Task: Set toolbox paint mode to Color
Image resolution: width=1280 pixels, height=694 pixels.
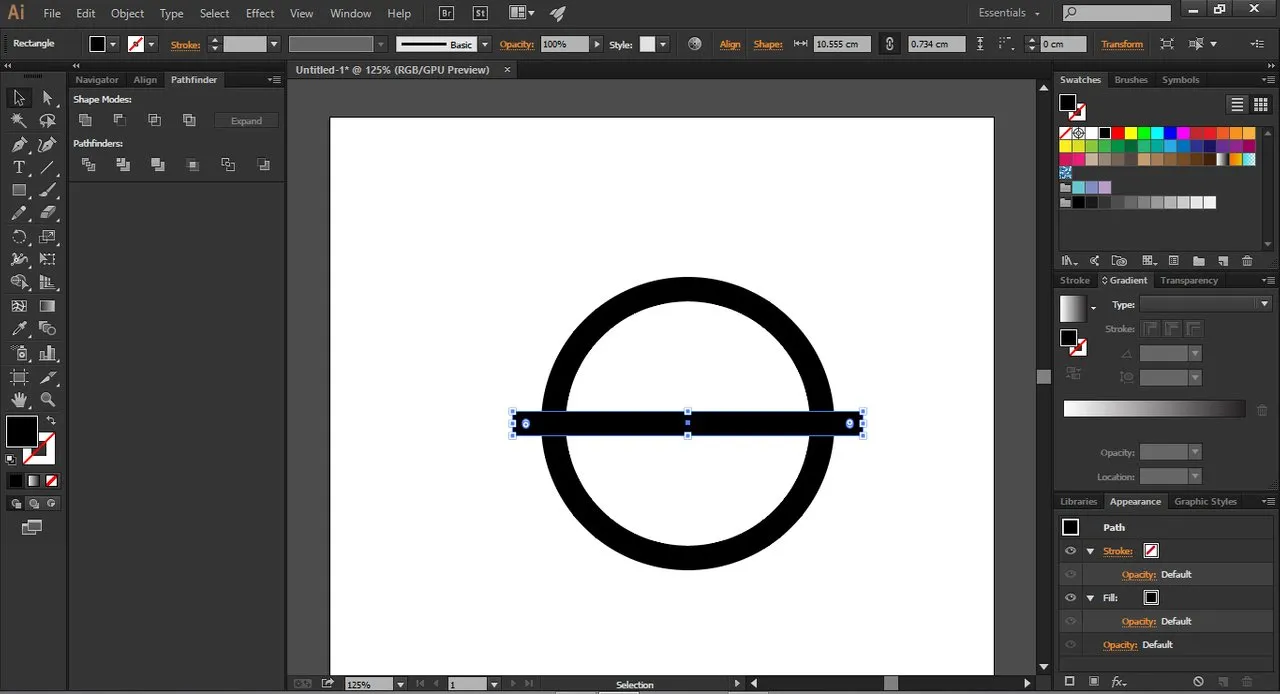Action: pyautogui.click(x=15, y=480)
